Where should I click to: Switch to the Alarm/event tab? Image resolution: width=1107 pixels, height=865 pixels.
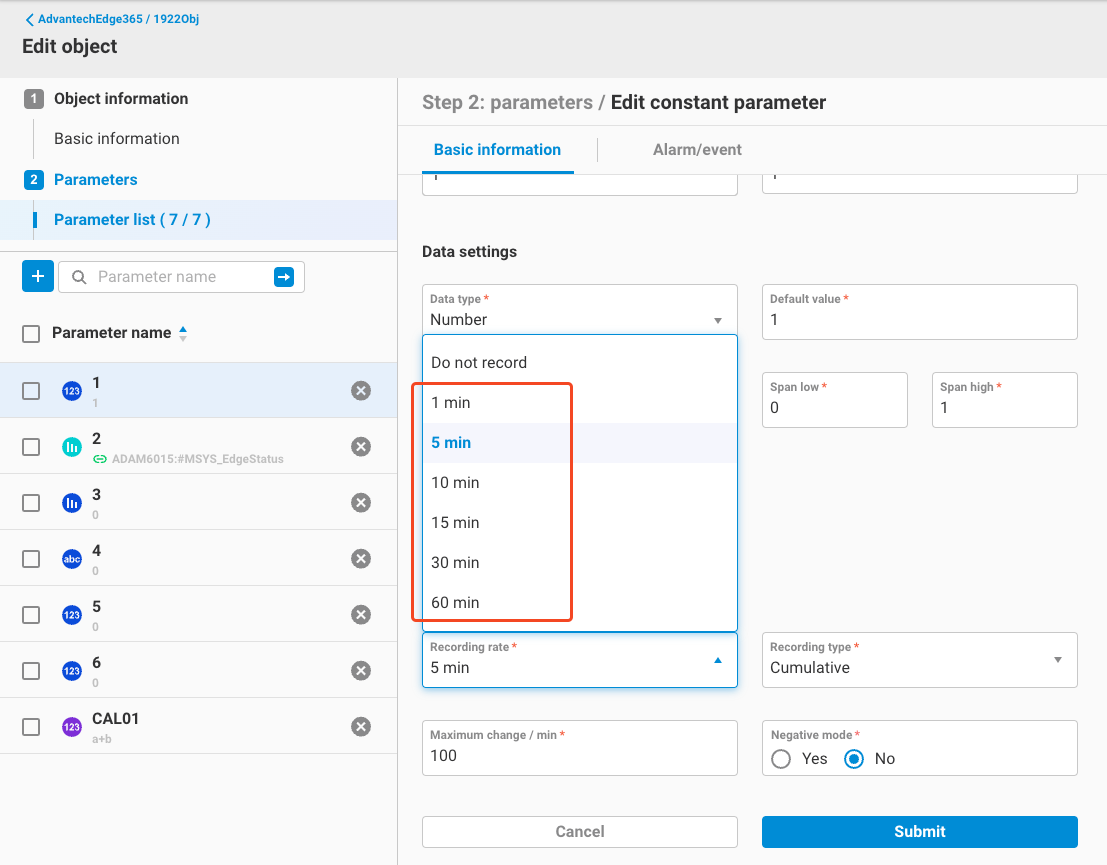[x=697, y=150]
